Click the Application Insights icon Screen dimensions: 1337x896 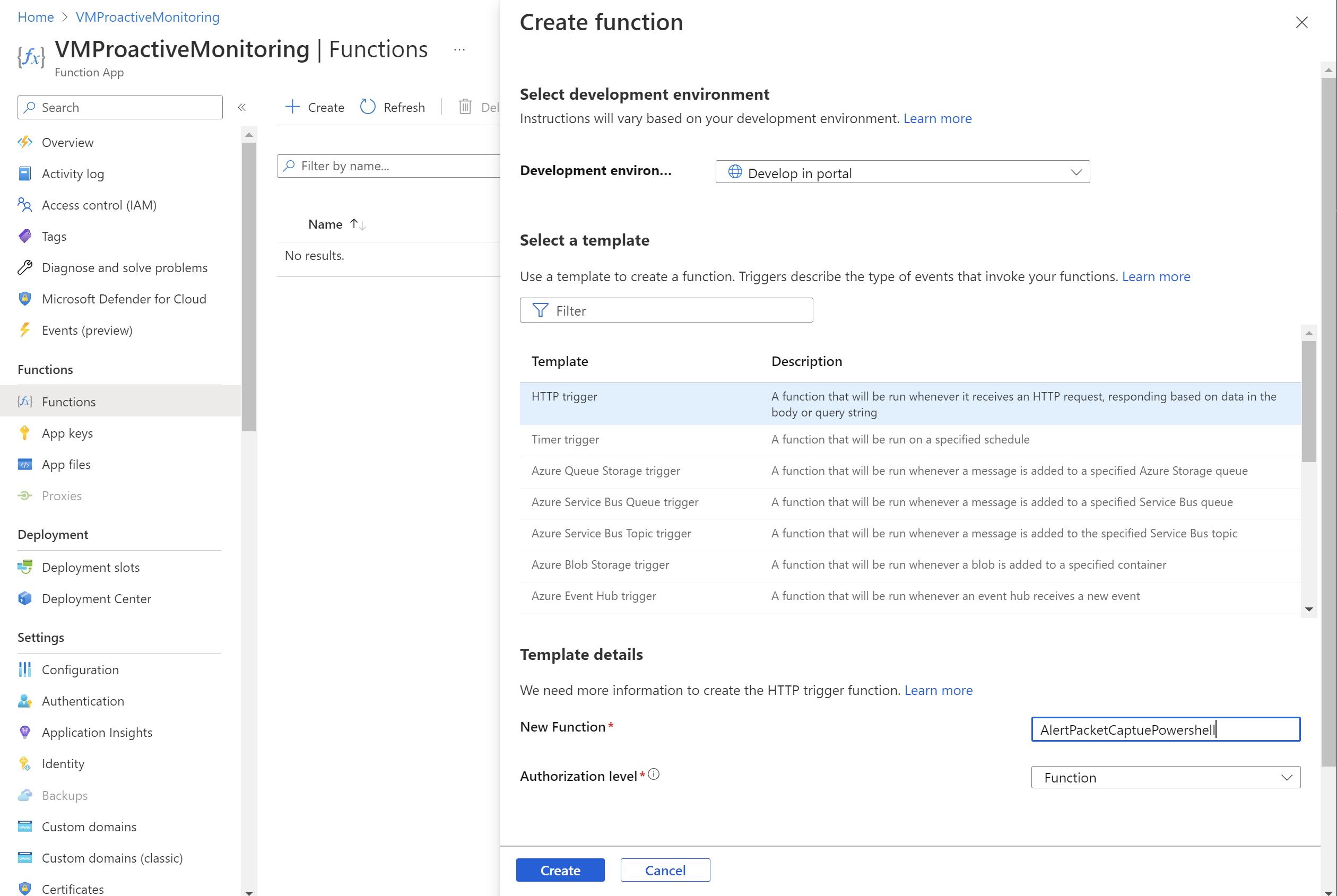(24, 731)
